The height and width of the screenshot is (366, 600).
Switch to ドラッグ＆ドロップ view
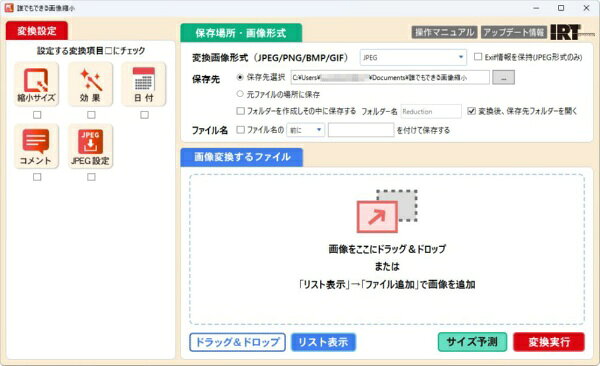point(237,342)
